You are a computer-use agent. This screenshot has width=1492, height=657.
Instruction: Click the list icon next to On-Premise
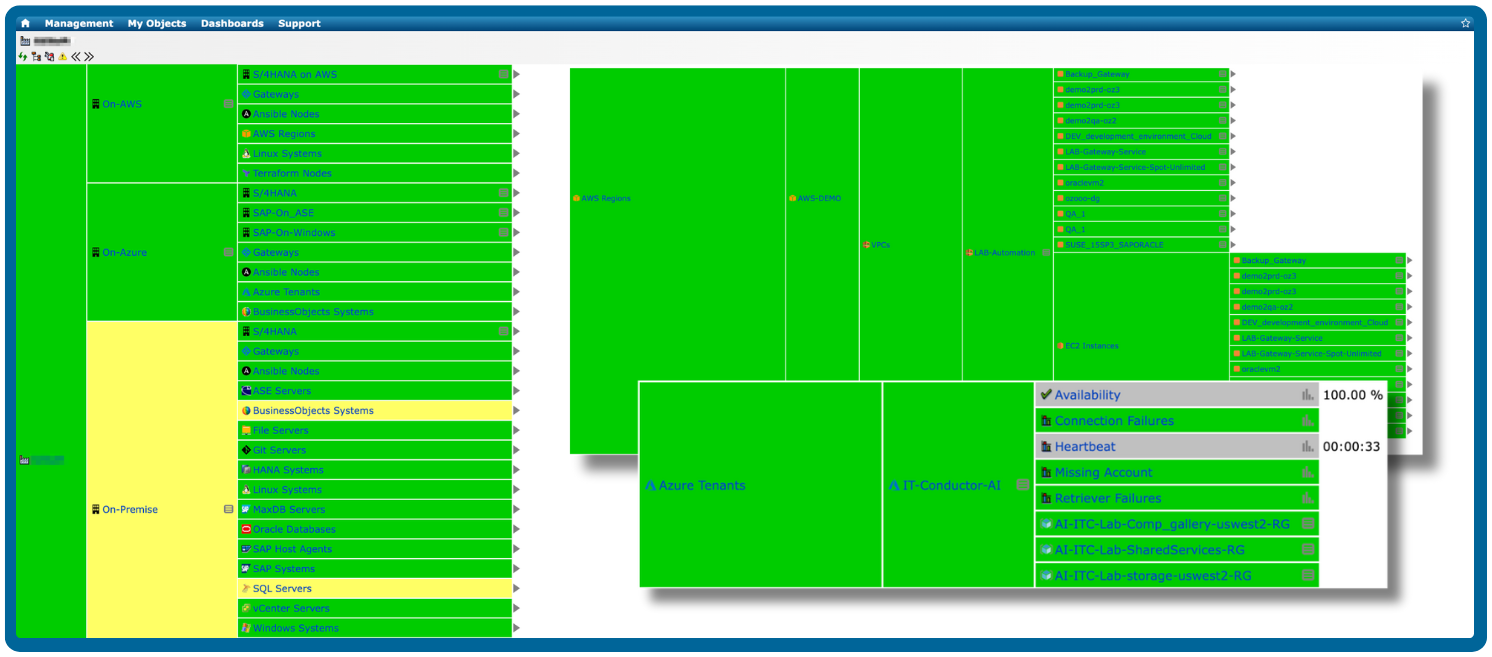click(228, 509)
